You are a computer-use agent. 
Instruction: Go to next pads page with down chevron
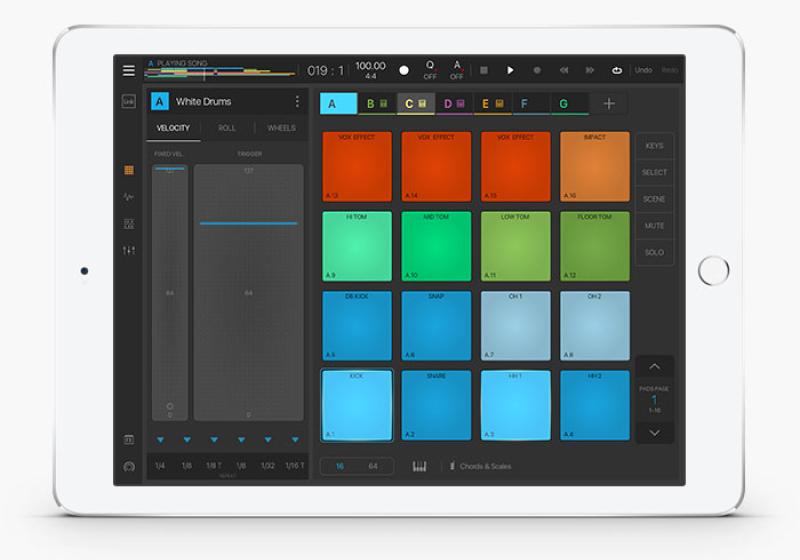click(655, 432)
